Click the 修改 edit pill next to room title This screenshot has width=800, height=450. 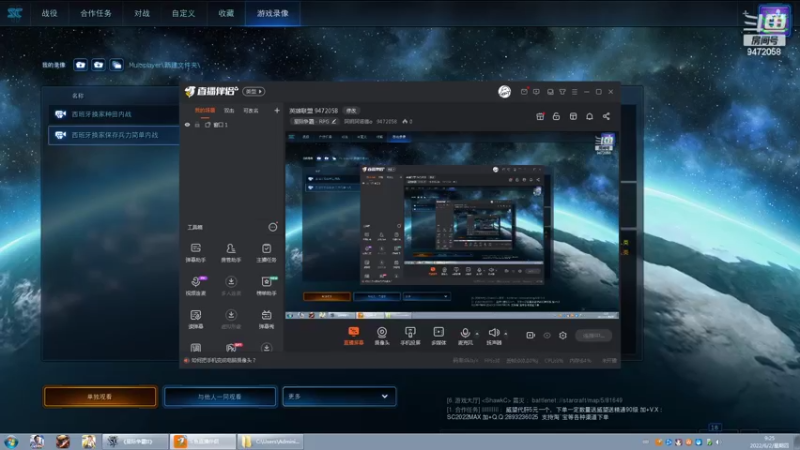[x=351, y=111]
